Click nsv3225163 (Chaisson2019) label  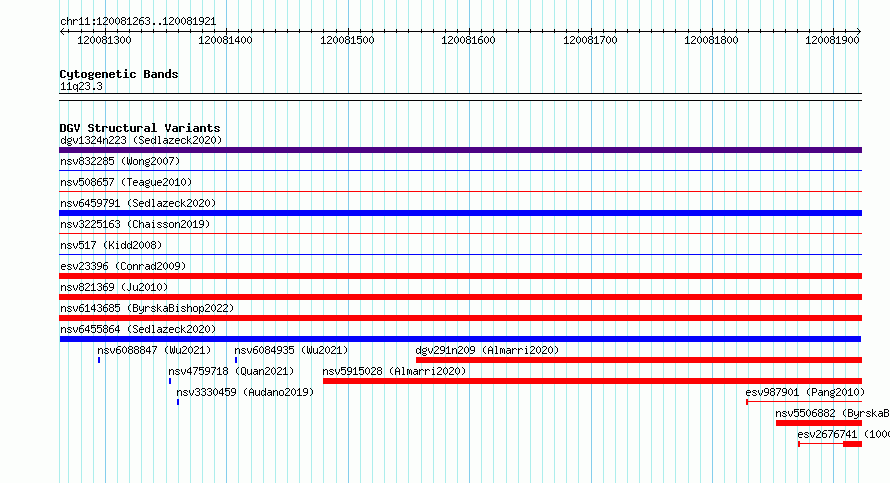click(x=135, y=224)
